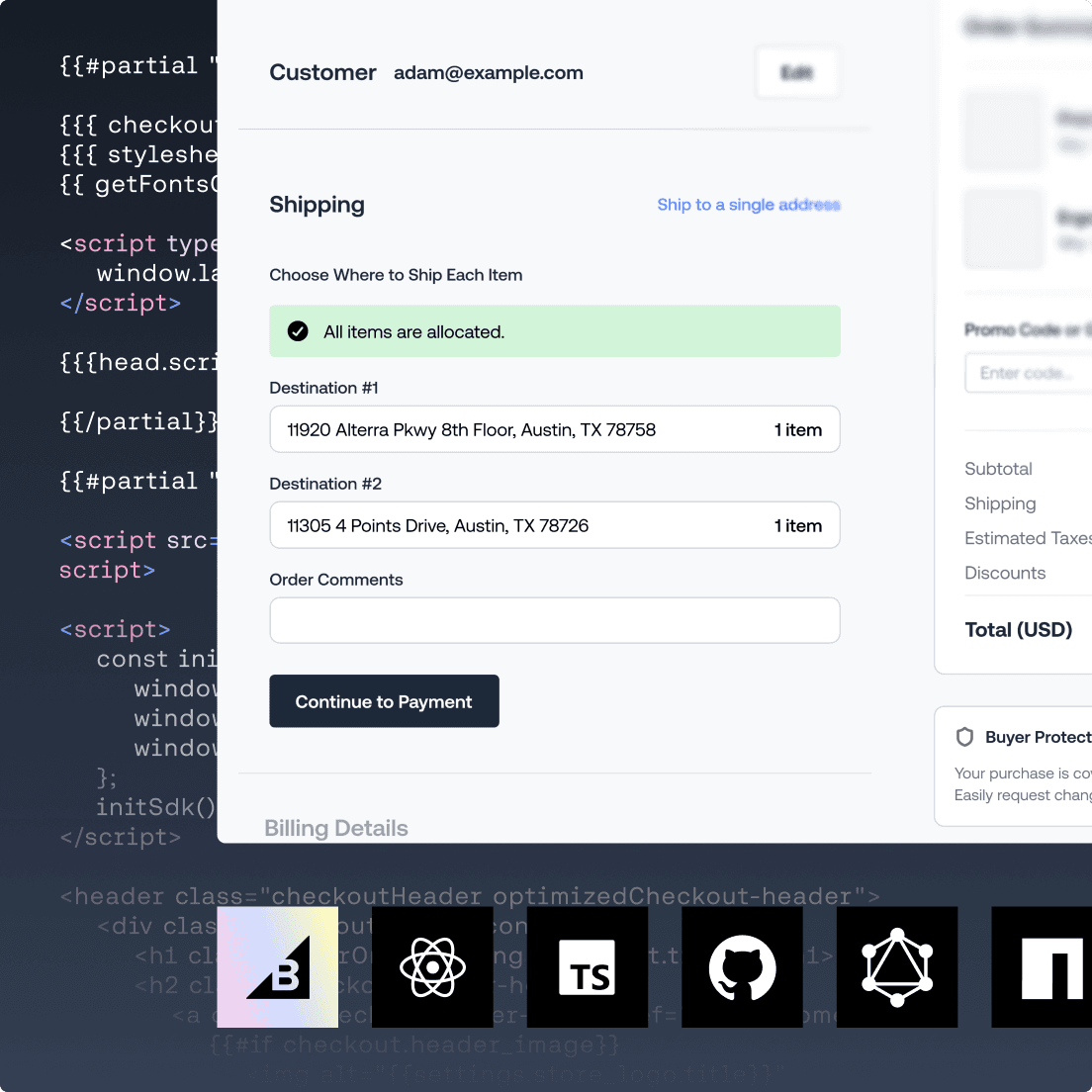
Task: Open Destination #2 address field
Action: coord(554,525)
